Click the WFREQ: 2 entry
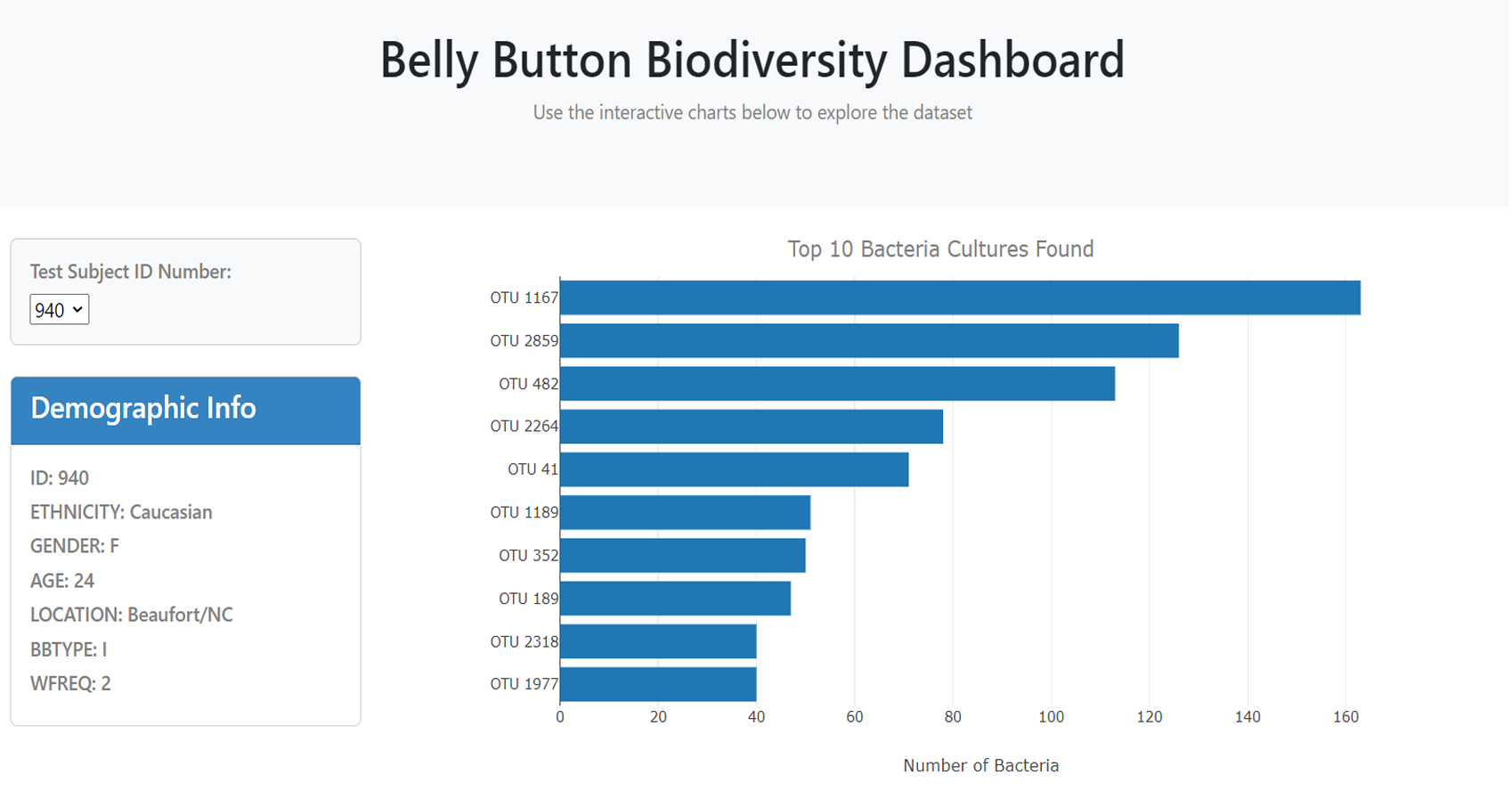1512x791 pixels. pos(70,684)
